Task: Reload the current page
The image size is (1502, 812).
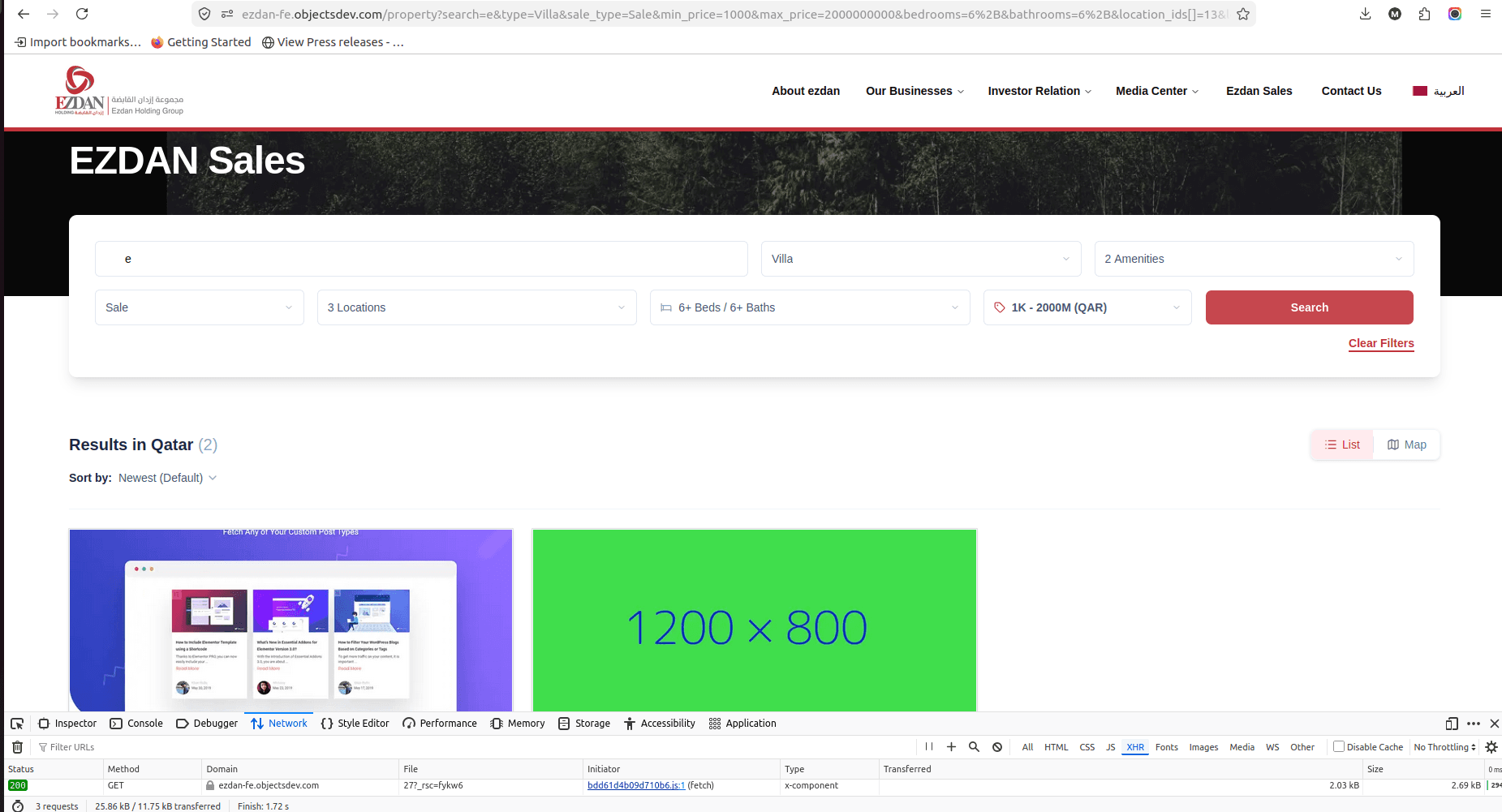Action: coord(82,14)
